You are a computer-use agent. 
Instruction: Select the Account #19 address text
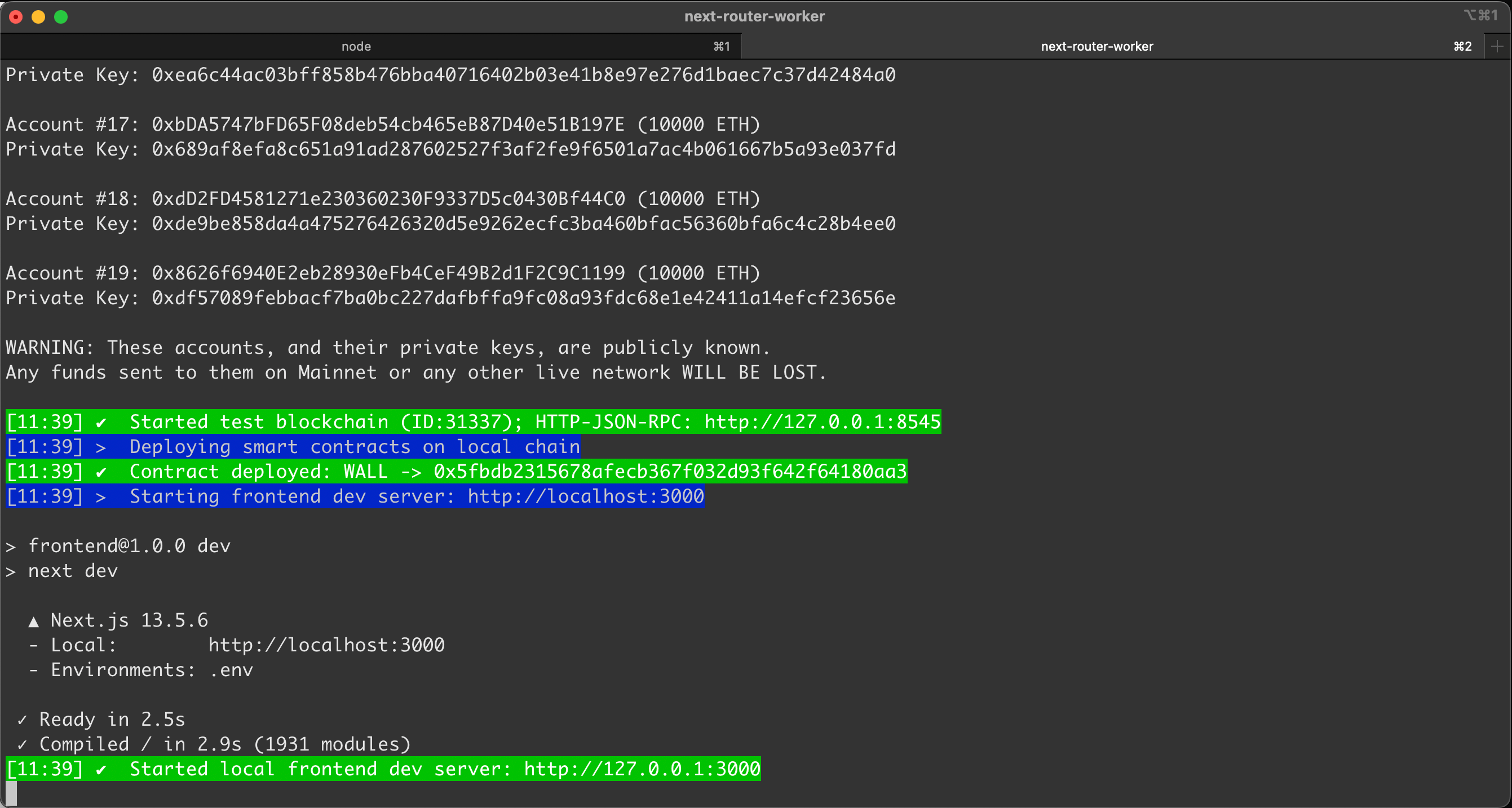(x=387, y=272)
